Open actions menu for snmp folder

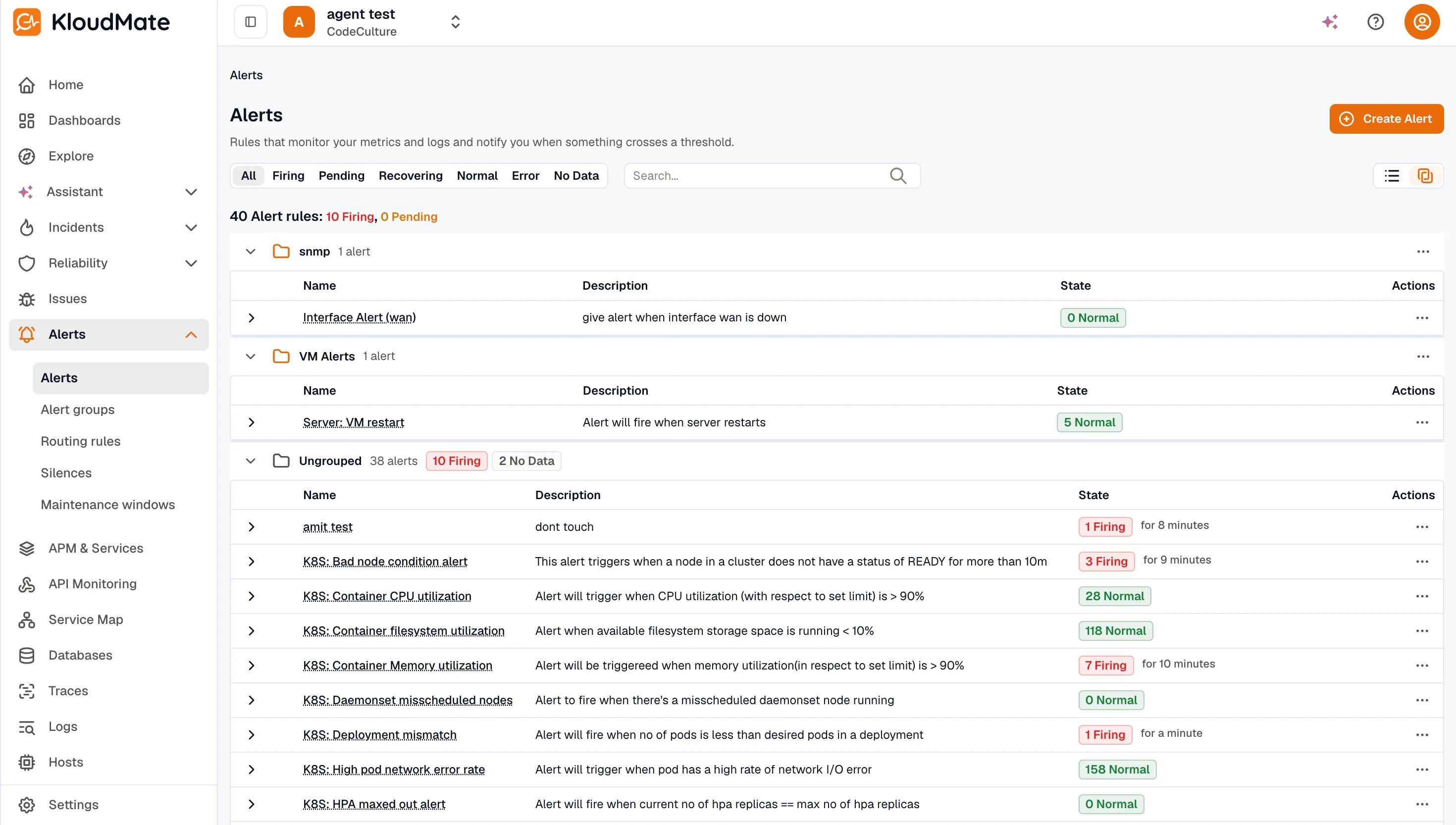tap(1423, 252)
